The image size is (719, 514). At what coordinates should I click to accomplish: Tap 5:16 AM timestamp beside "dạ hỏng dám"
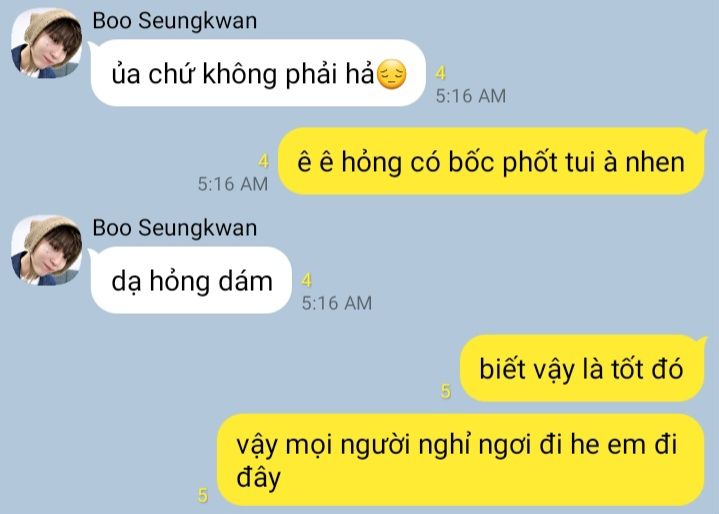pyautogui.click(x=337, y=303)
